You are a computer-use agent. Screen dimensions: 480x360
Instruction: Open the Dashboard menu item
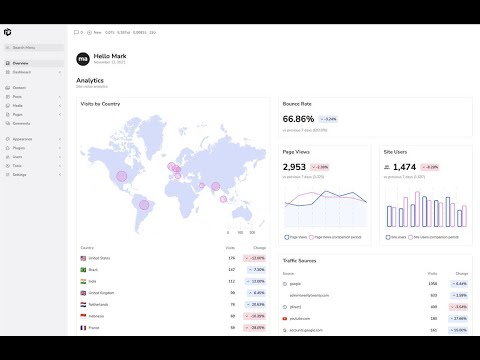pyautogui.click(x=34, y=72)
